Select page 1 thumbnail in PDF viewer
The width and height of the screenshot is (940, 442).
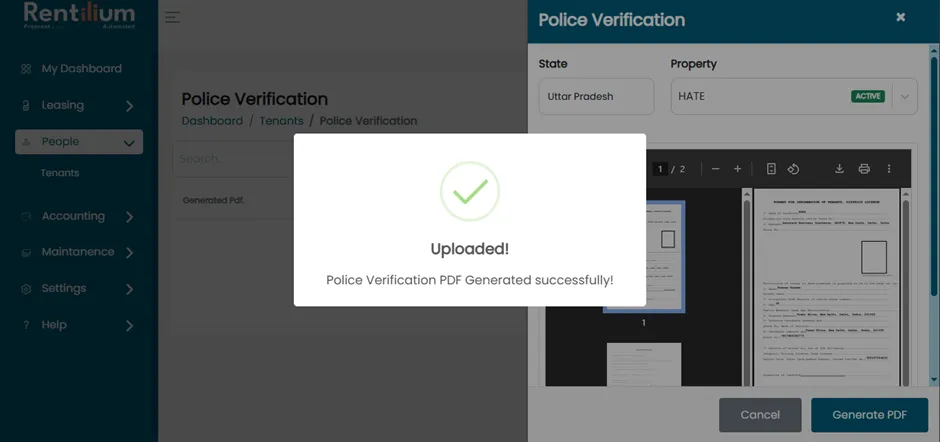click(643, 257)
